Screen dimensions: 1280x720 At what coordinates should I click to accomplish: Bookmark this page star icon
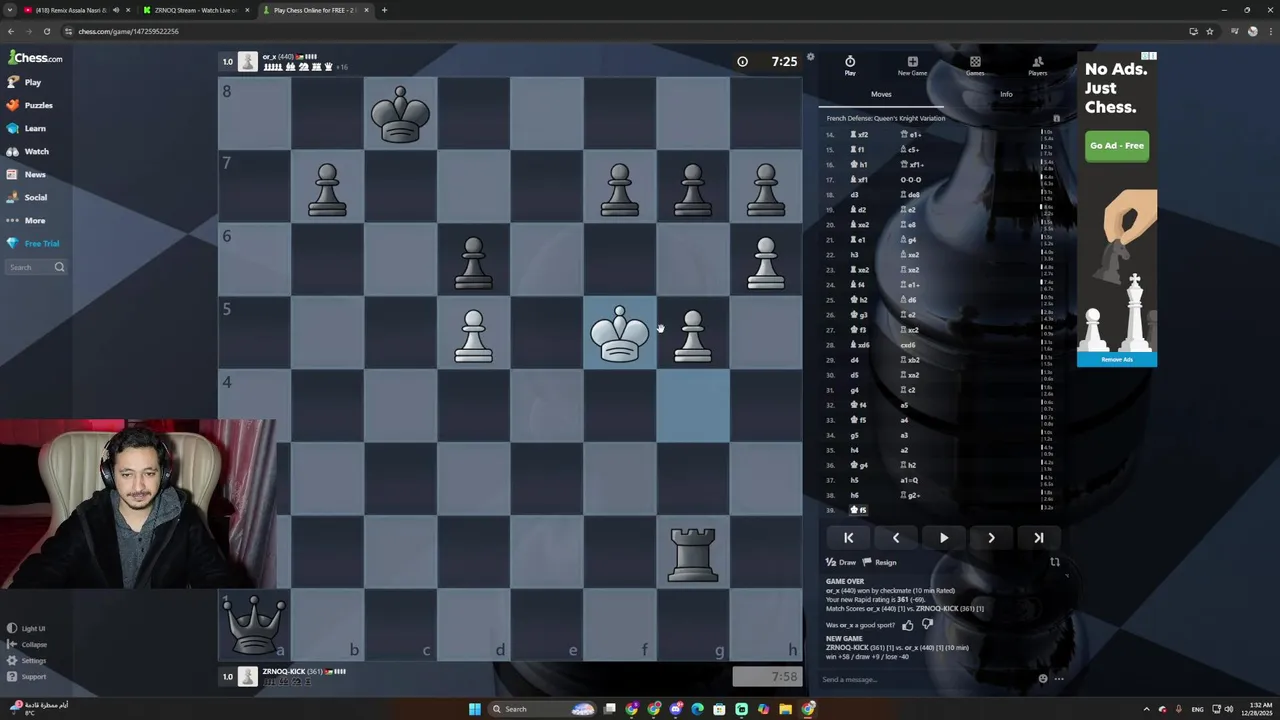coord(1209,31)
